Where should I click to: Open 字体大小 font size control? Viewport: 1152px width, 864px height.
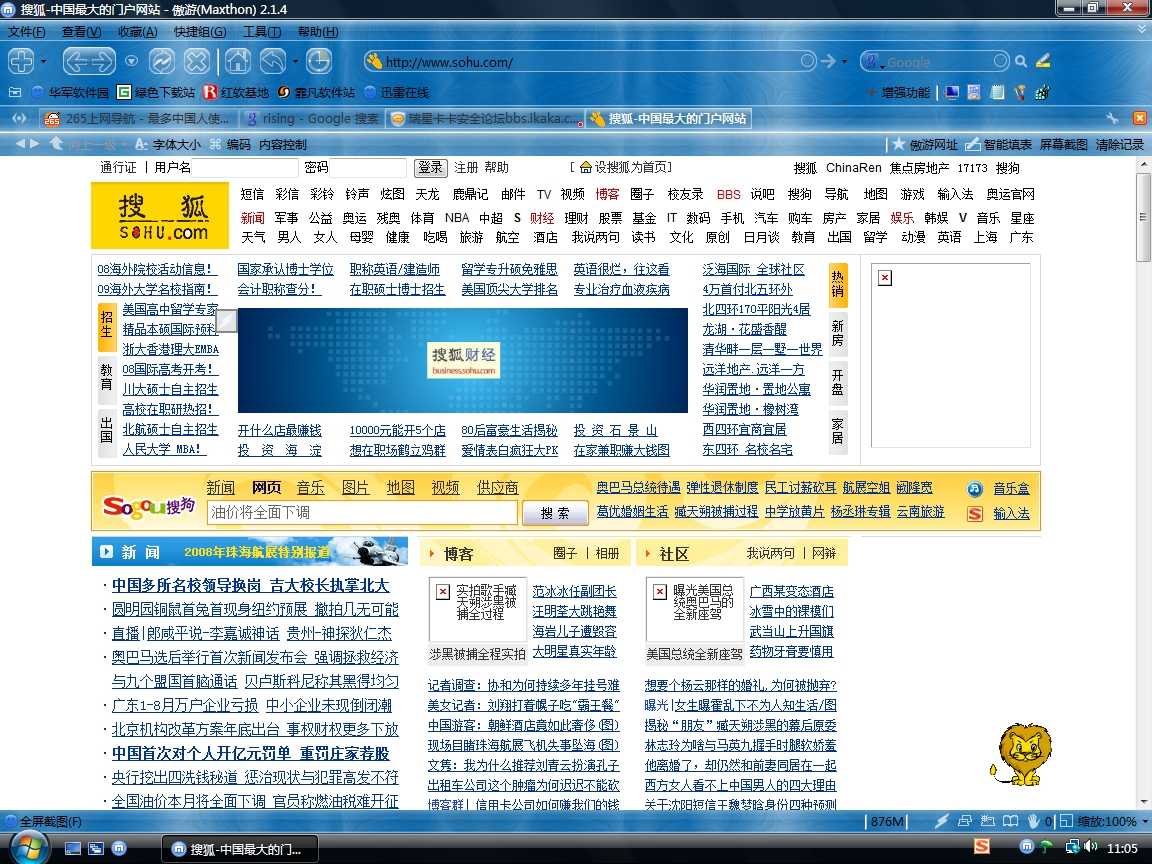coord(168,145)
